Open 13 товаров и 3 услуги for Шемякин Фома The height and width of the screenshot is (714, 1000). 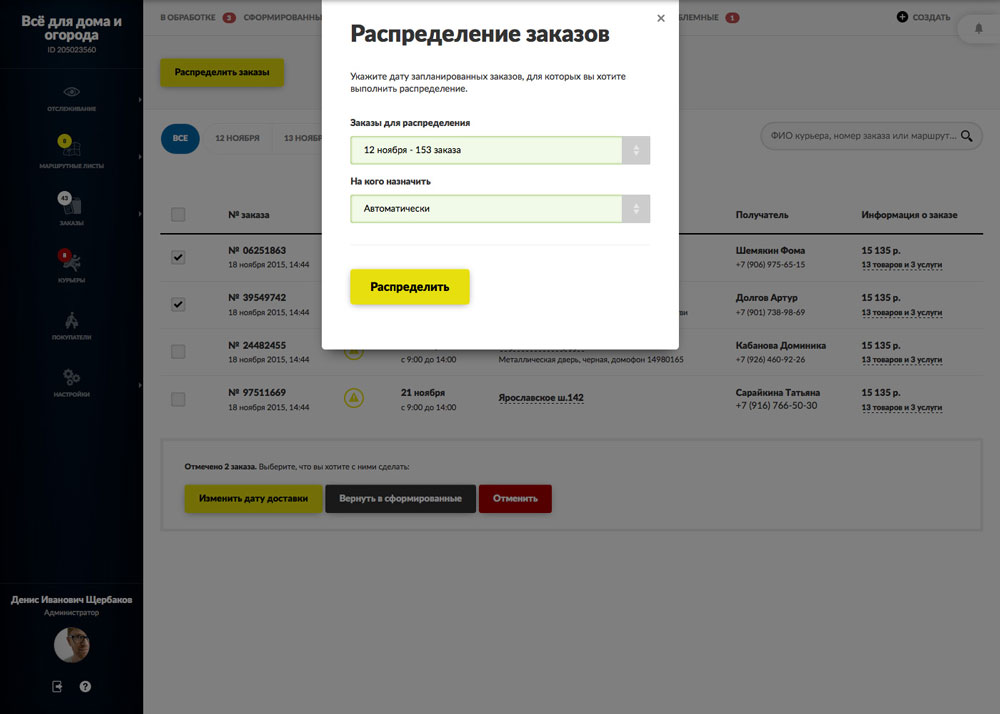tap(901, 265)
